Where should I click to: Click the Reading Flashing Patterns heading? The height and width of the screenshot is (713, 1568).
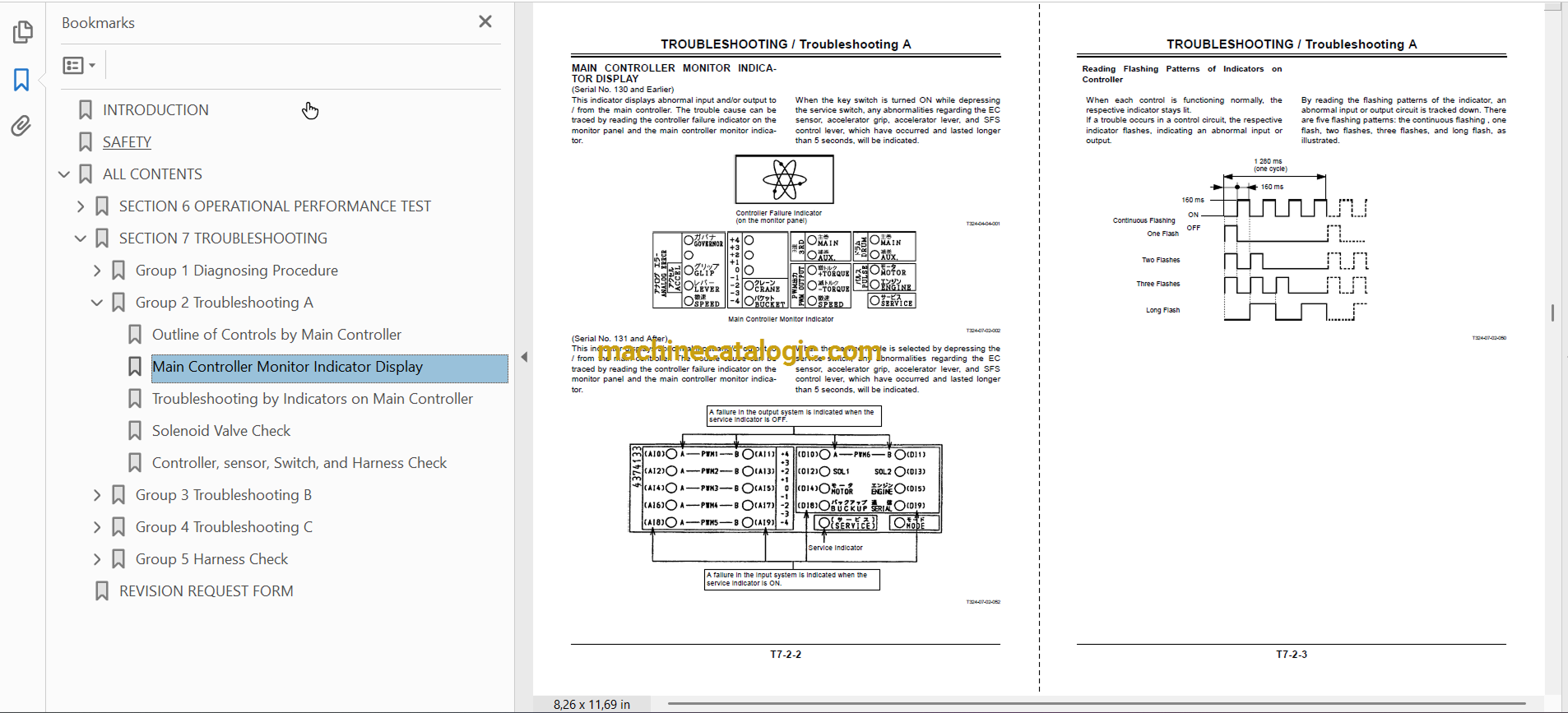click(x=1181, y=74)
